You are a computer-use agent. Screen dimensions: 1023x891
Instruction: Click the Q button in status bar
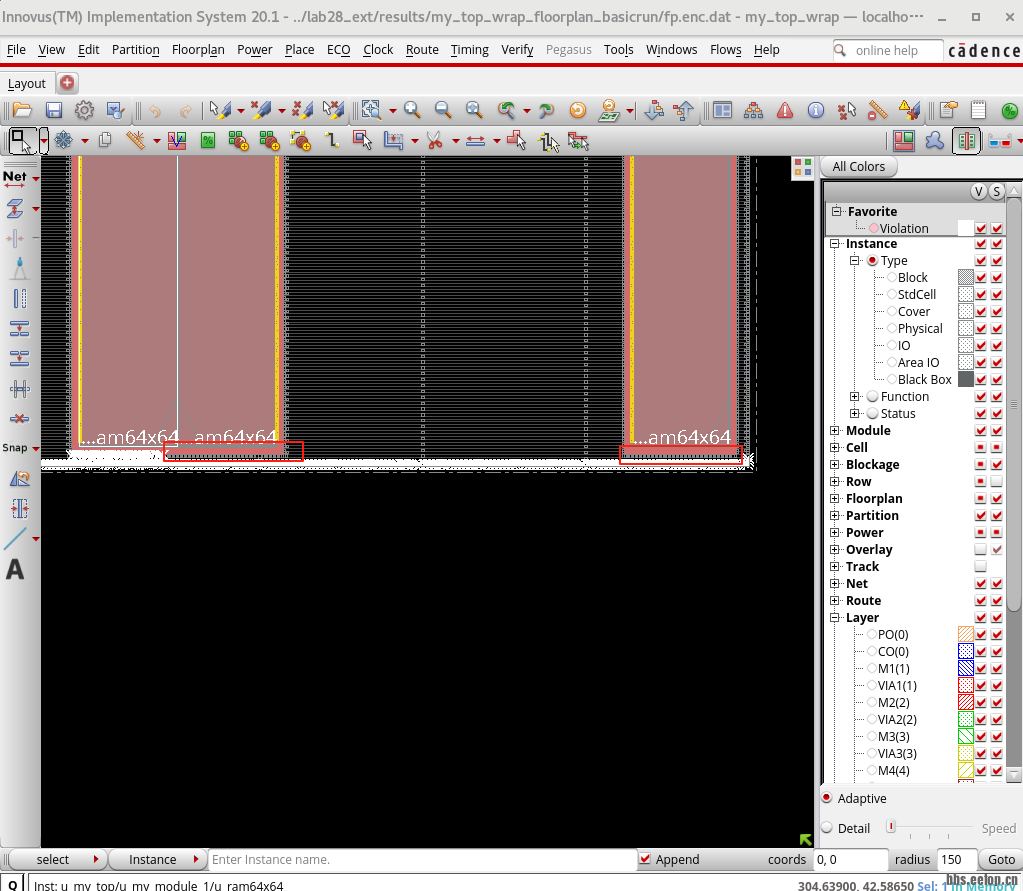(x=12, y=884)
